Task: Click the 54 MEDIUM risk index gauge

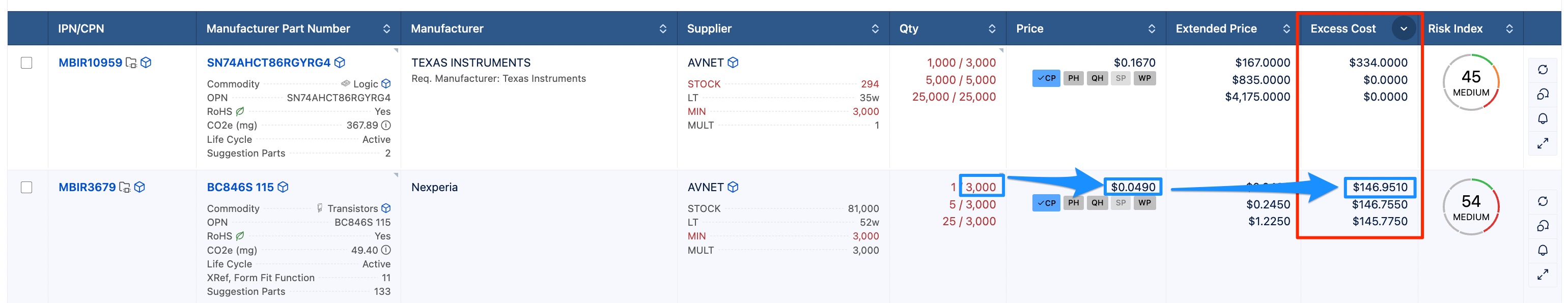Action: pyautogui.click(x=1470, y=207)
